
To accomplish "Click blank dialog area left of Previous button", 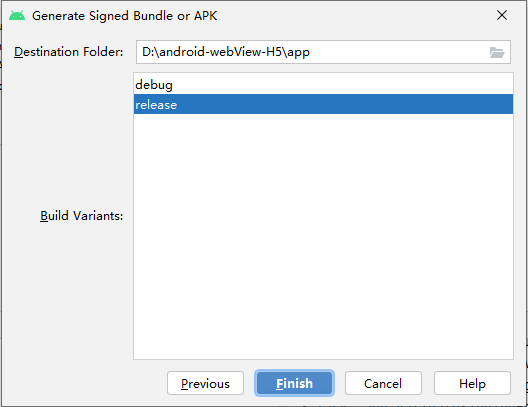I will pos(84,383).
